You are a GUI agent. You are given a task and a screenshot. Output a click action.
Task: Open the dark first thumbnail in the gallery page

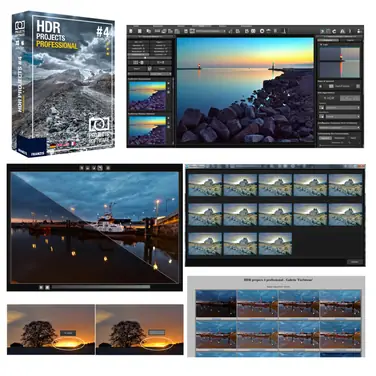click(216, 303)
